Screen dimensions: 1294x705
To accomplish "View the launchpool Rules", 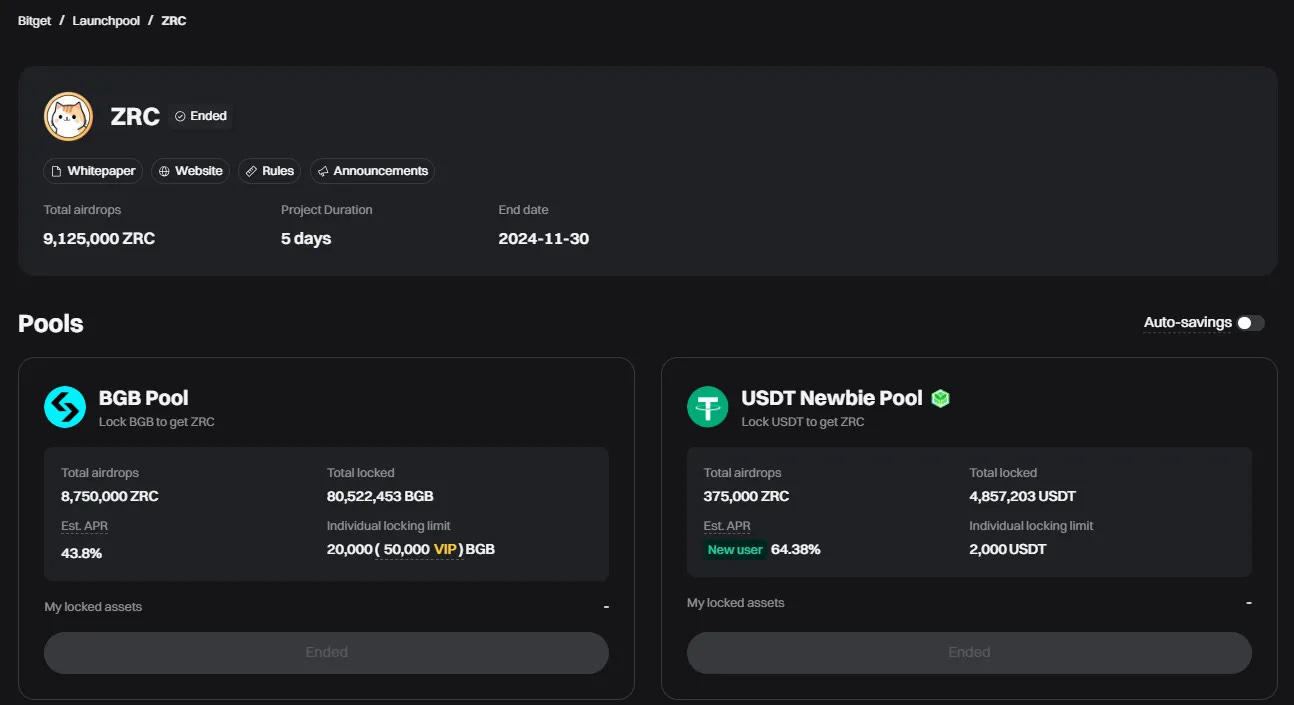I will pos(269,171).
